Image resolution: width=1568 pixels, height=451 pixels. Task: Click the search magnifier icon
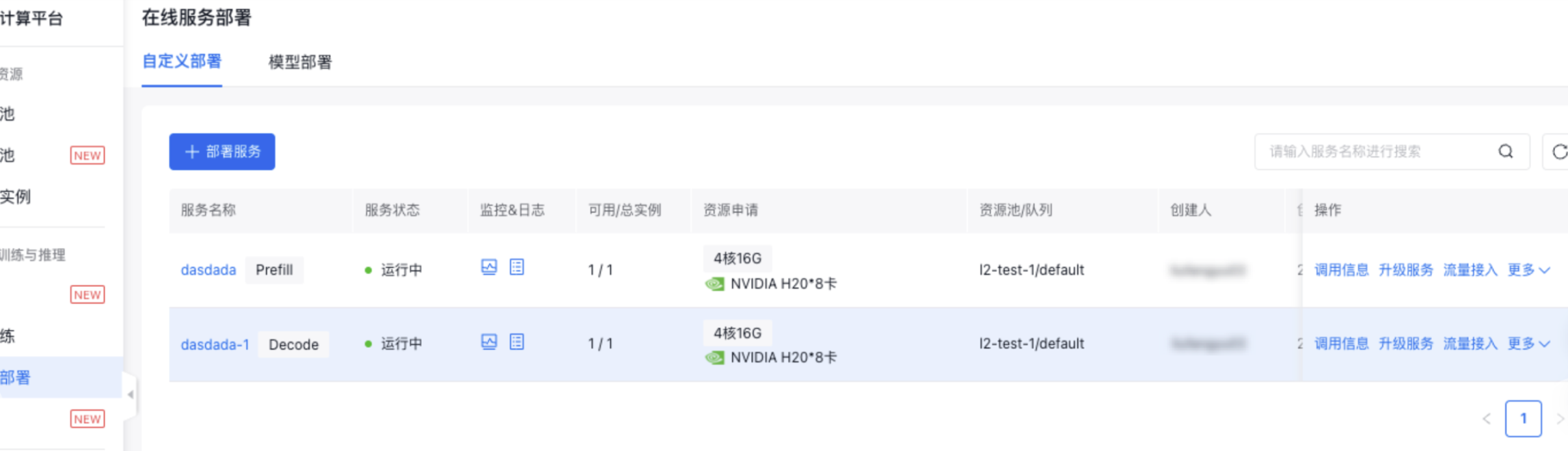(x=1506, y=152)
